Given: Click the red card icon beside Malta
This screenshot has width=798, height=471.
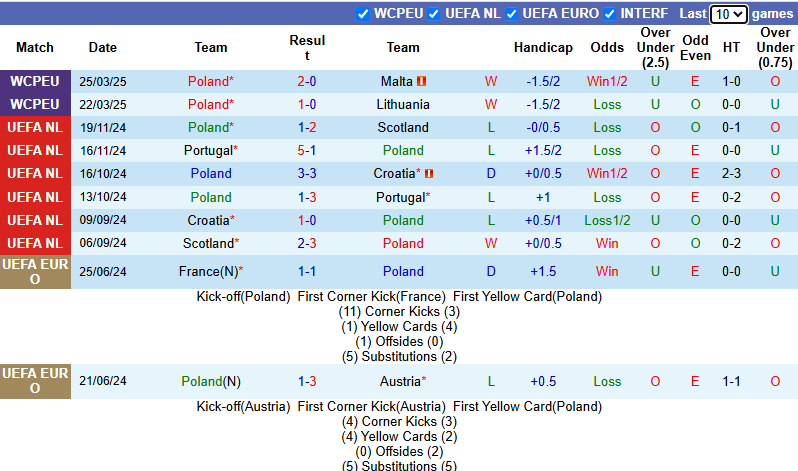Looking at the screenshot, I should coord(422,81).
